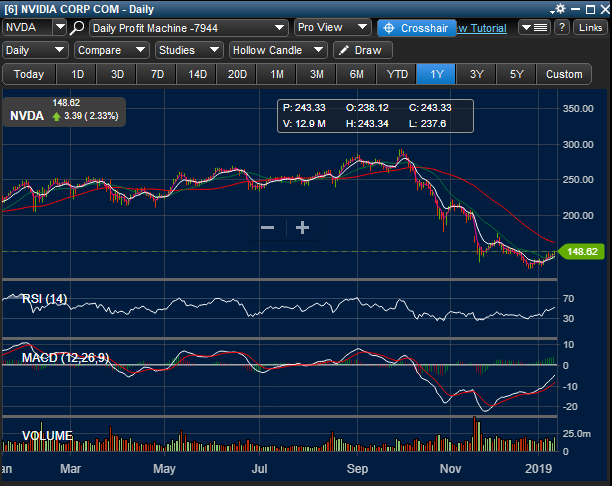This screenshot has width=612, height=486.
Task: Open the Hollow Candle chart style dropdown
Action: click(x=278, y=50)
